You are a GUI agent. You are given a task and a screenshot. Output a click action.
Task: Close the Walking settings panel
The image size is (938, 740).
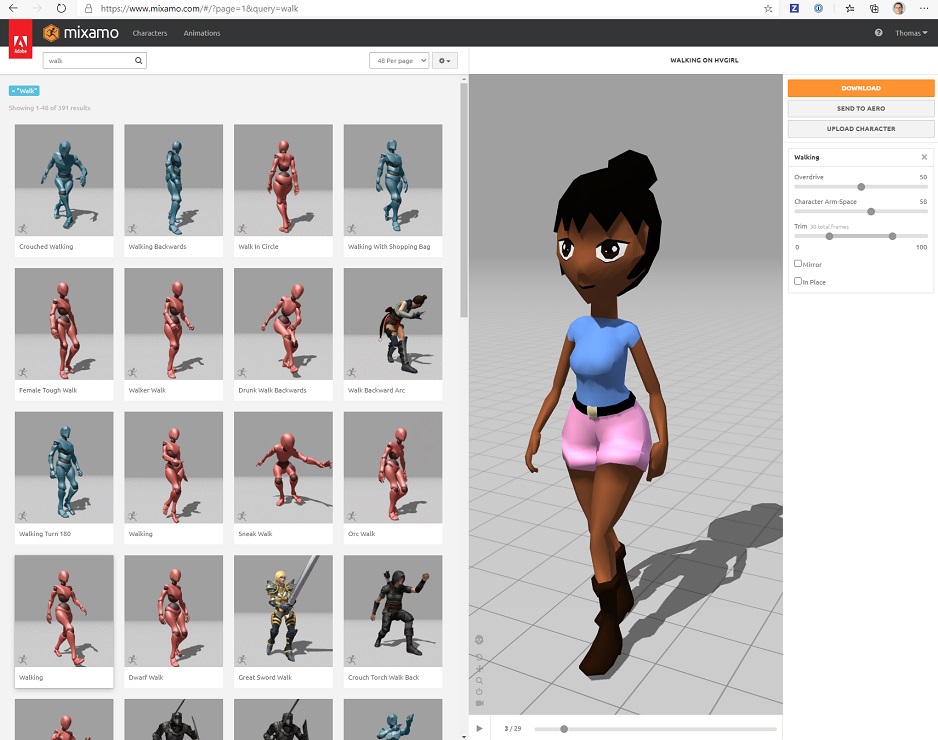point(924,157)
